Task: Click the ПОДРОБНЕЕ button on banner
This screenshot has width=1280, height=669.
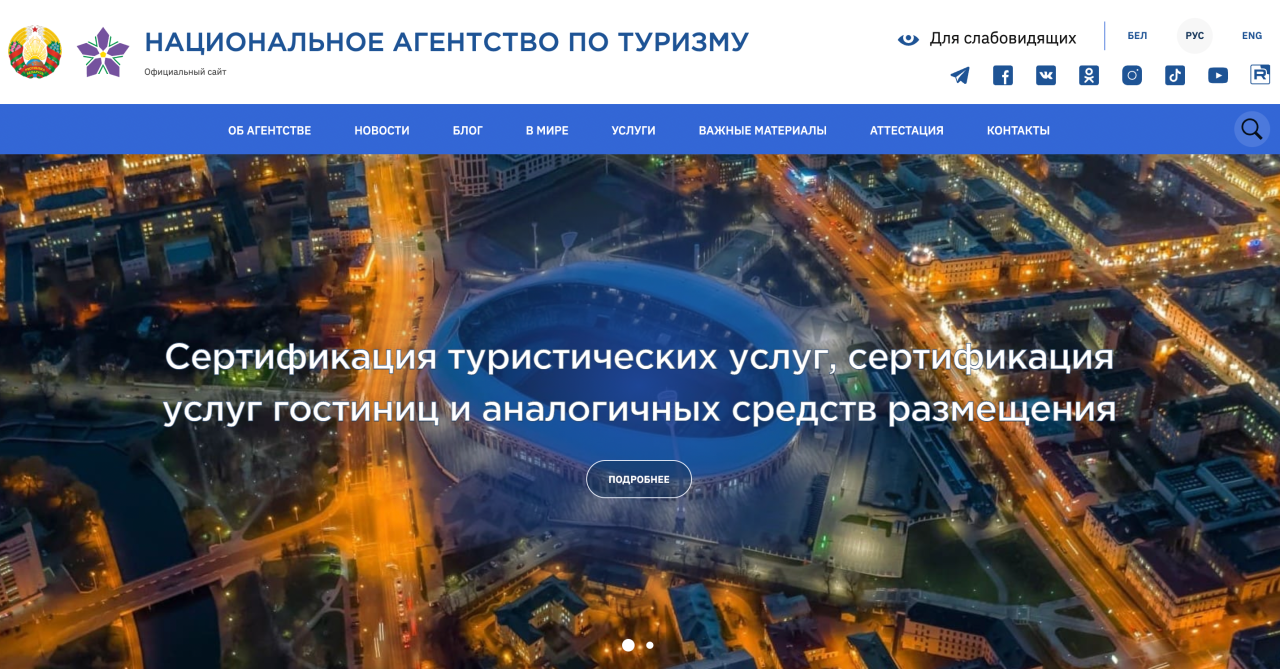Action: 638,478
